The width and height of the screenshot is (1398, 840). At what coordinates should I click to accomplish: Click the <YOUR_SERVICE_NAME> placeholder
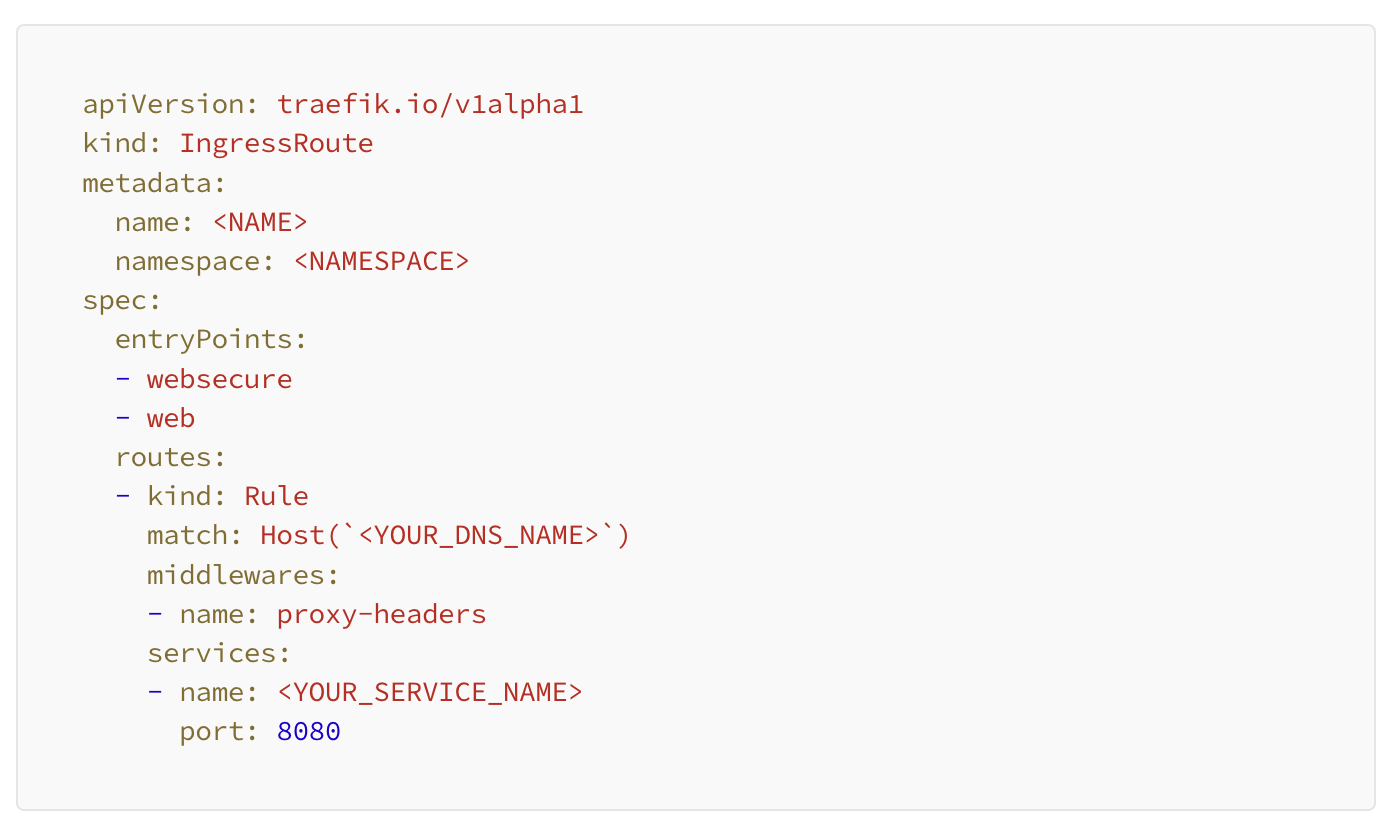[x=429, y=692]
